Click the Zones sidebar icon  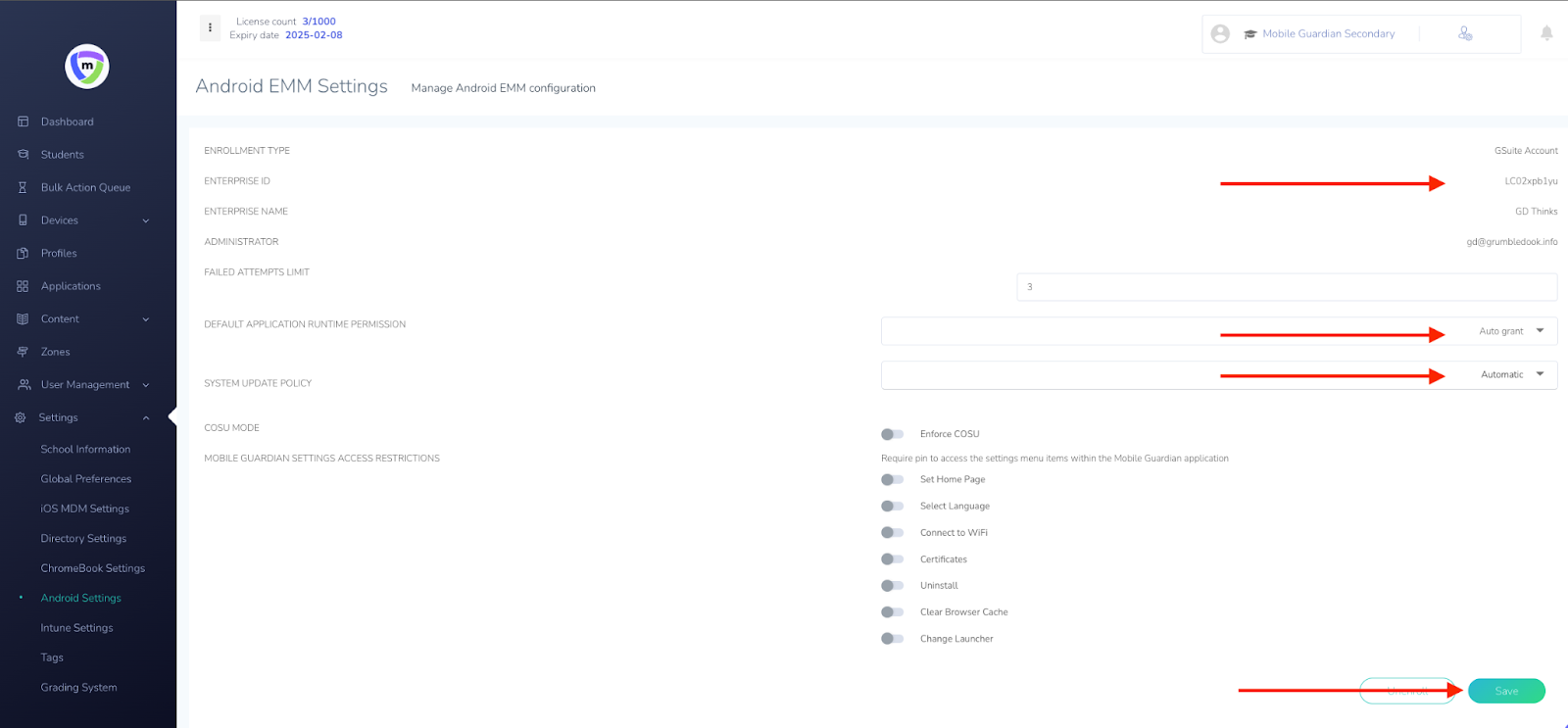tap(23, 352)
